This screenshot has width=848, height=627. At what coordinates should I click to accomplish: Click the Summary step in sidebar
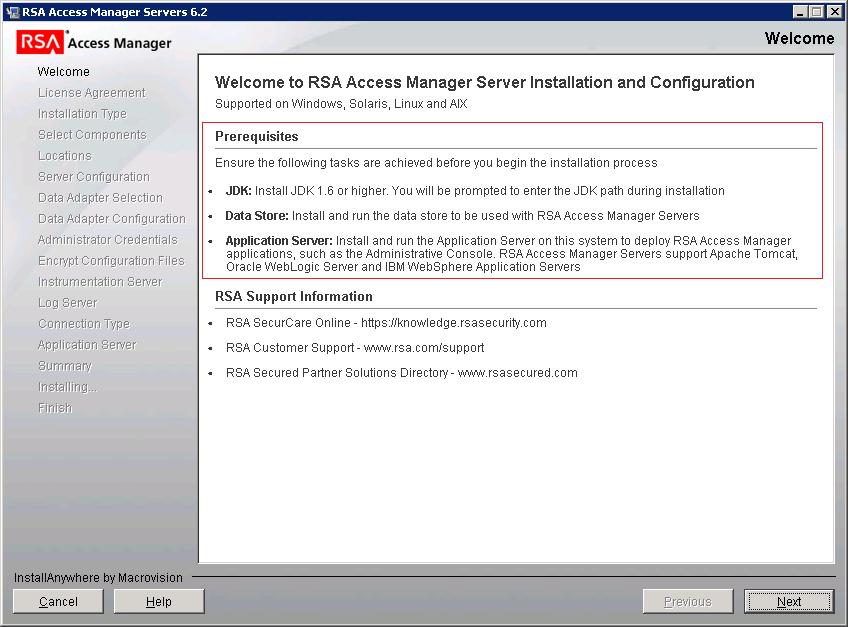point(64,365)
